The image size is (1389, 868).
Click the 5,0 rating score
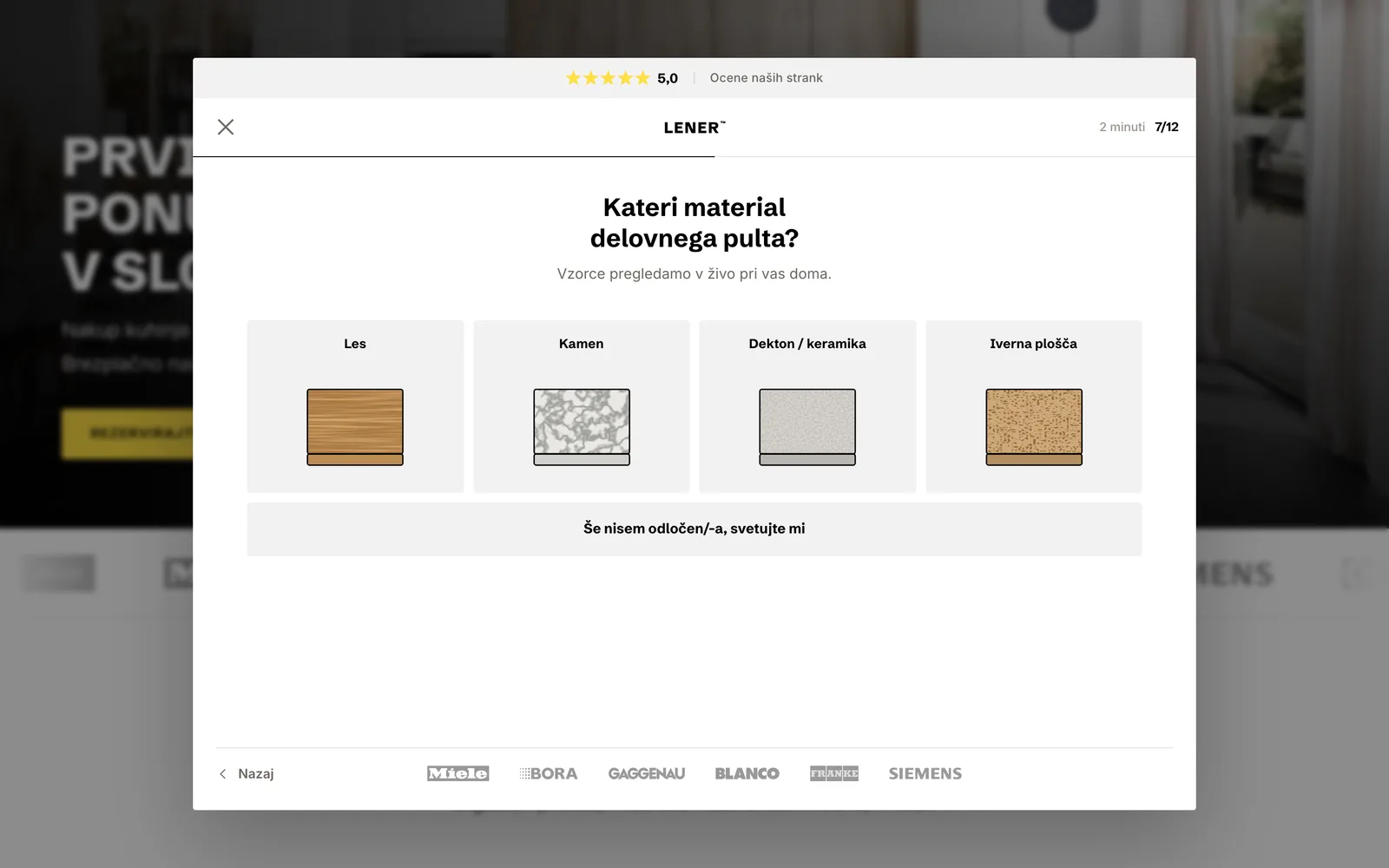[x=668, y=78]
